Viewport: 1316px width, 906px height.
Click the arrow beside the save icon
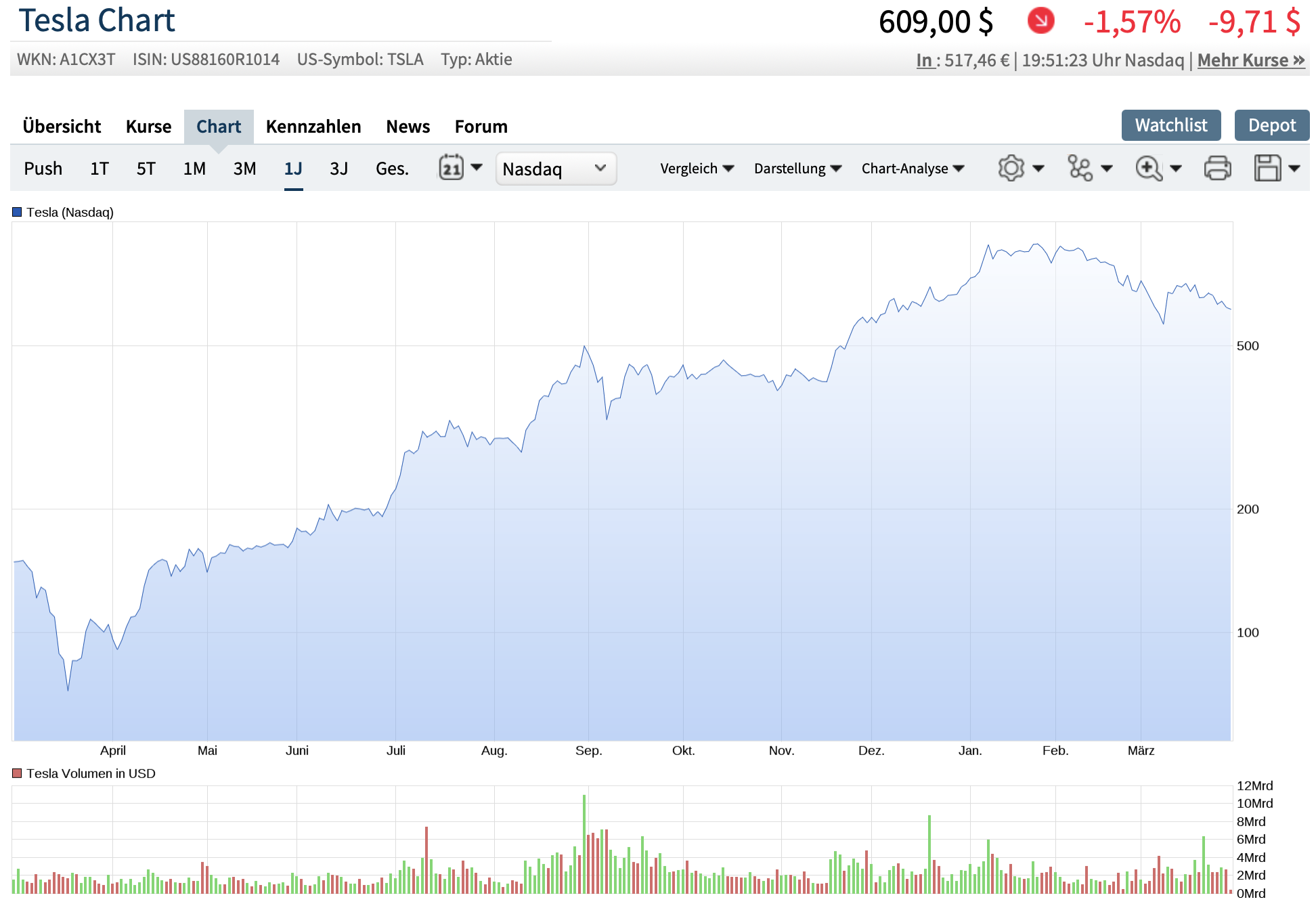(1294, 168)
